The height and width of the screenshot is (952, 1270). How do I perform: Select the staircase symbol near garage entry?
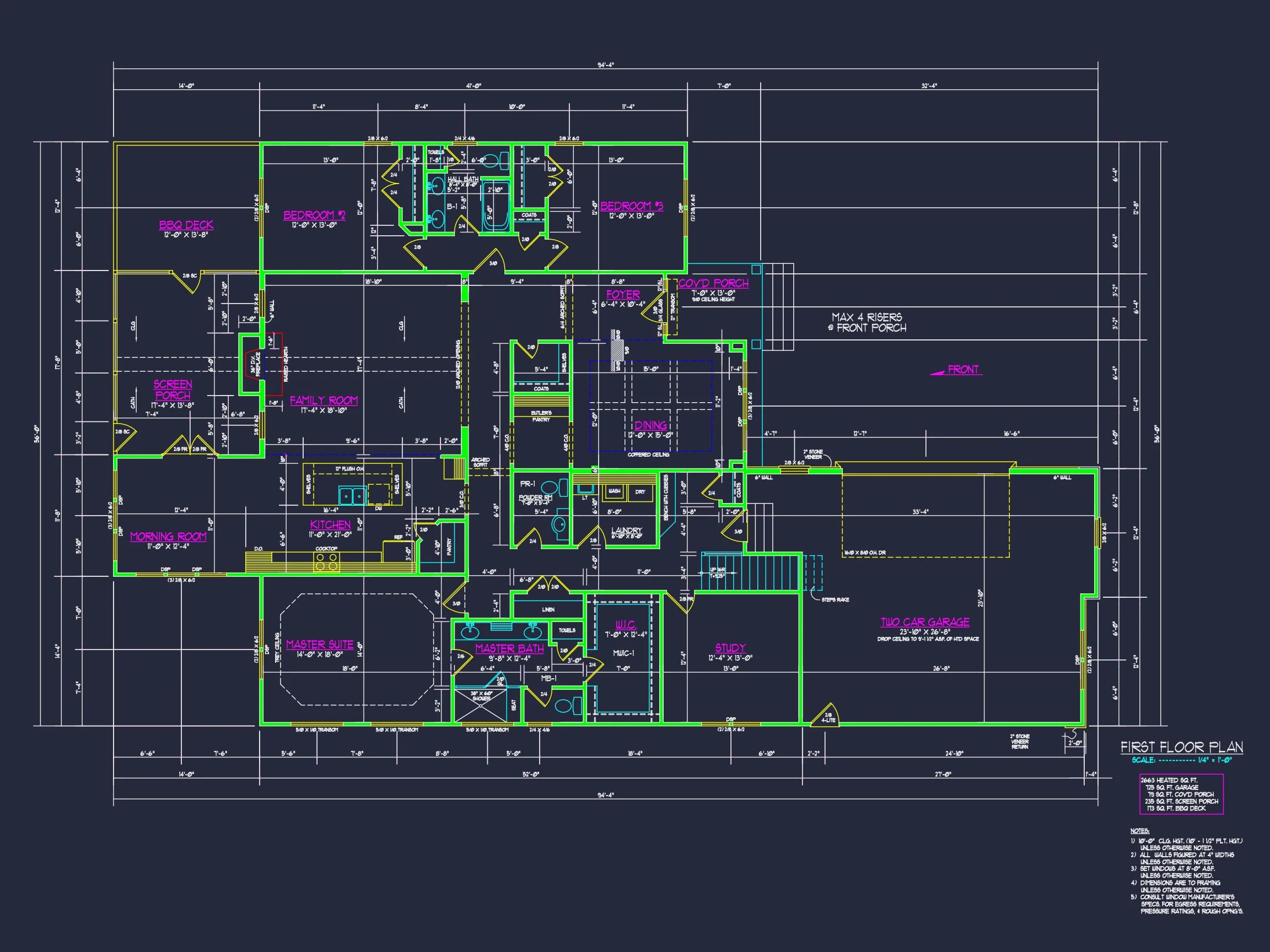[x=749, y=572]
